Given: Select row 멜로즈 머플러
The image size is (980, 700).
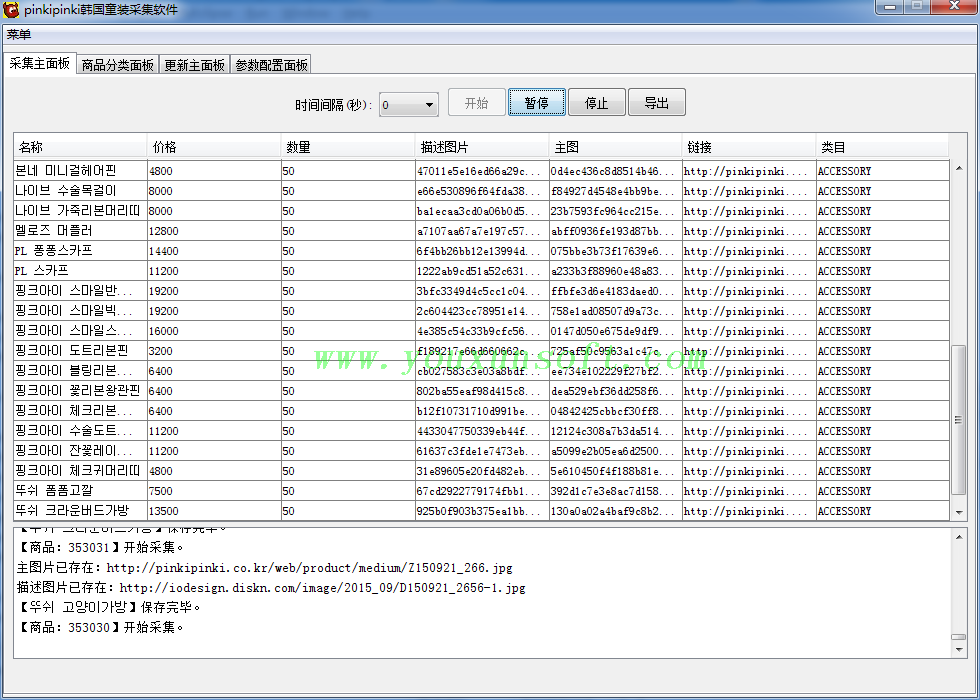Looking at the screenshot, I should pyautogui.click(x=481, y=231).
